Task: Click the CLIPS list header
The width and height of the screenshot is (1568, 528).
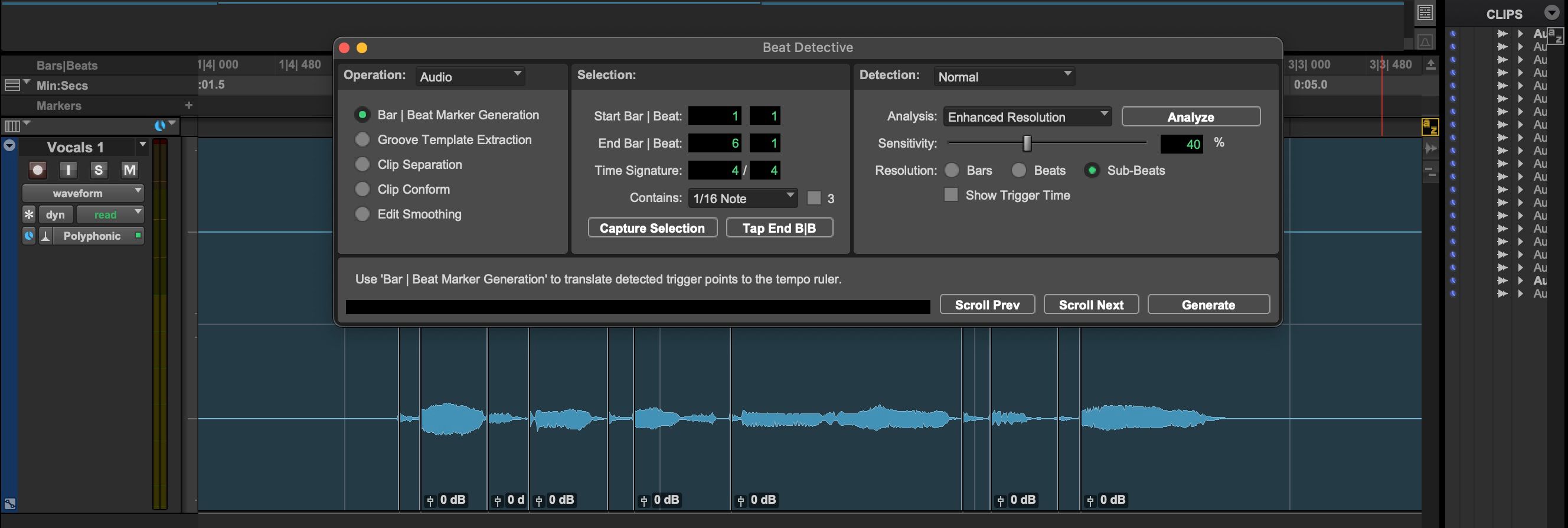Action: coord(1504,14)
